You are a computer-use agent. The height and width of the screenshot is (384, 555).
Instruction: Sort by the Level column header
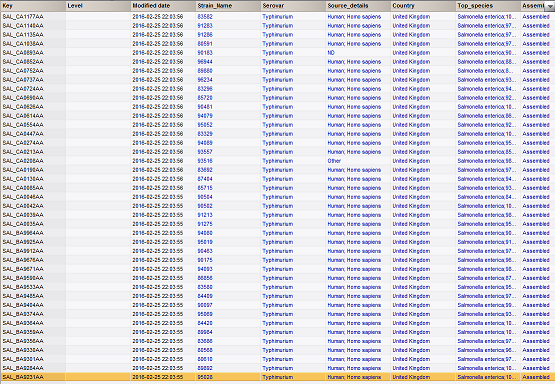click(x=98, y=6)
